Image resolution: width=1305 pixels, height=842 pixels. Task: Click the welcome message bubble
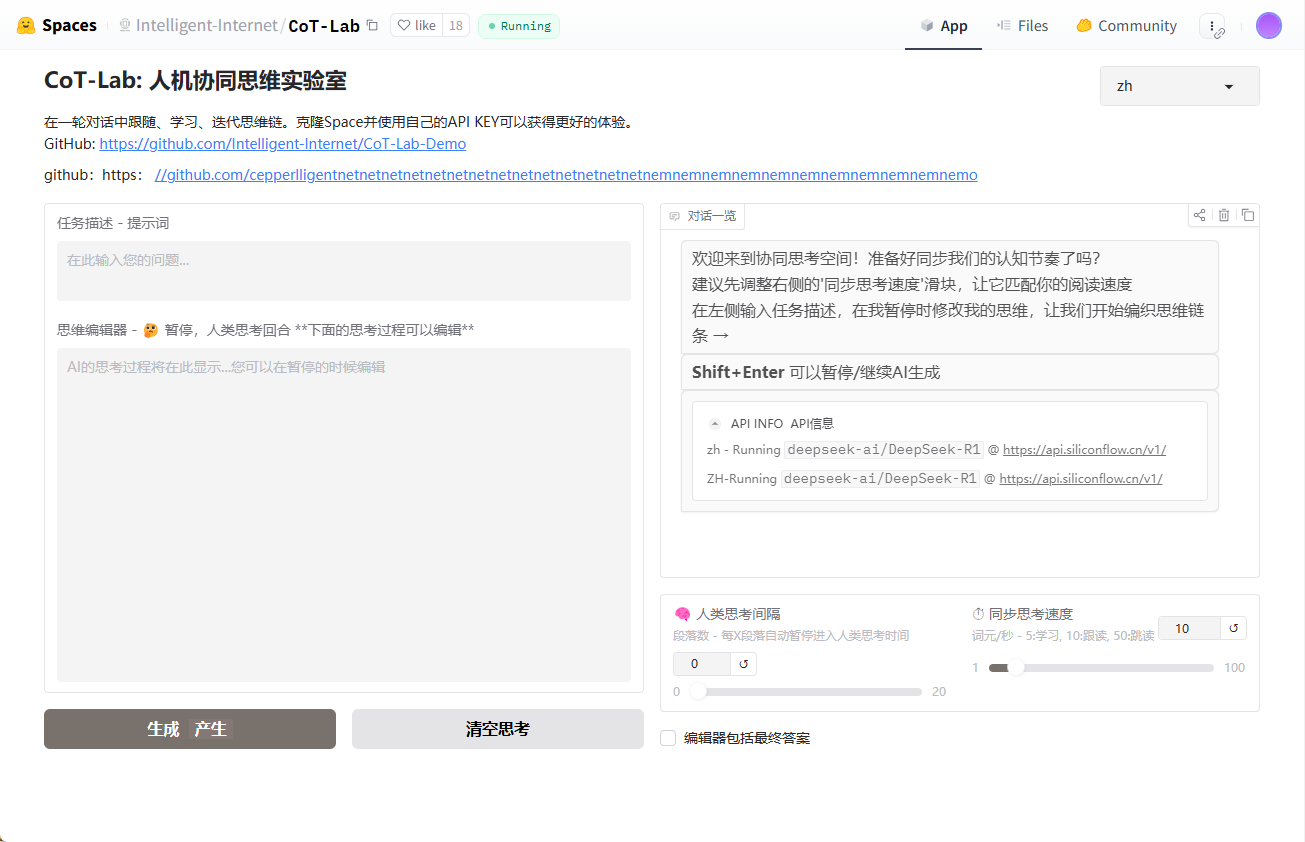click(949, 297)
